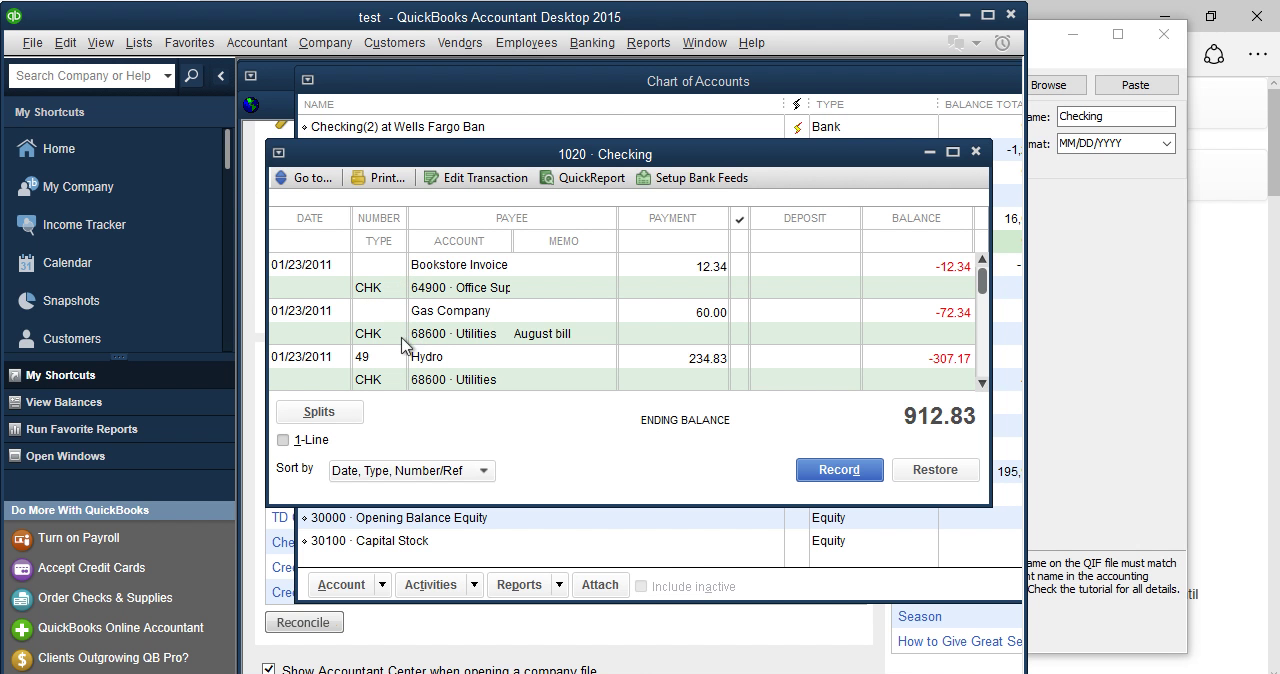Click the Reconcile button

[x=304, y=622]
